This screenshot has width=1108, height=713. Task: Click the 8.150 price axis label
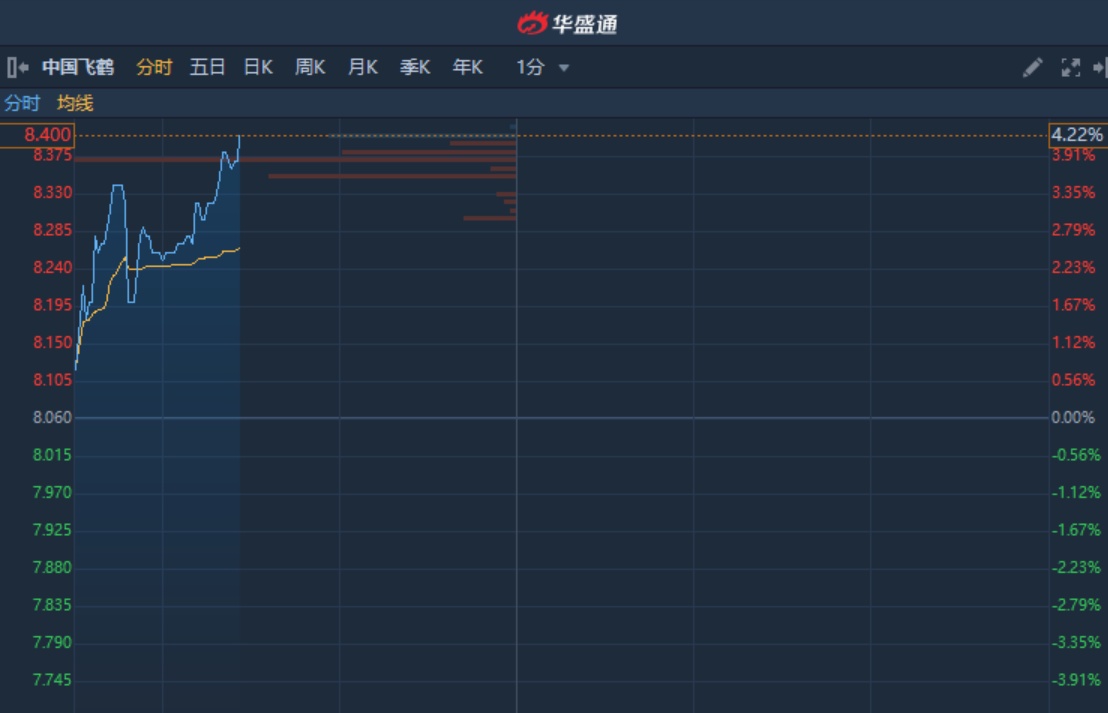pyautogui.click(x=52, y=343)
